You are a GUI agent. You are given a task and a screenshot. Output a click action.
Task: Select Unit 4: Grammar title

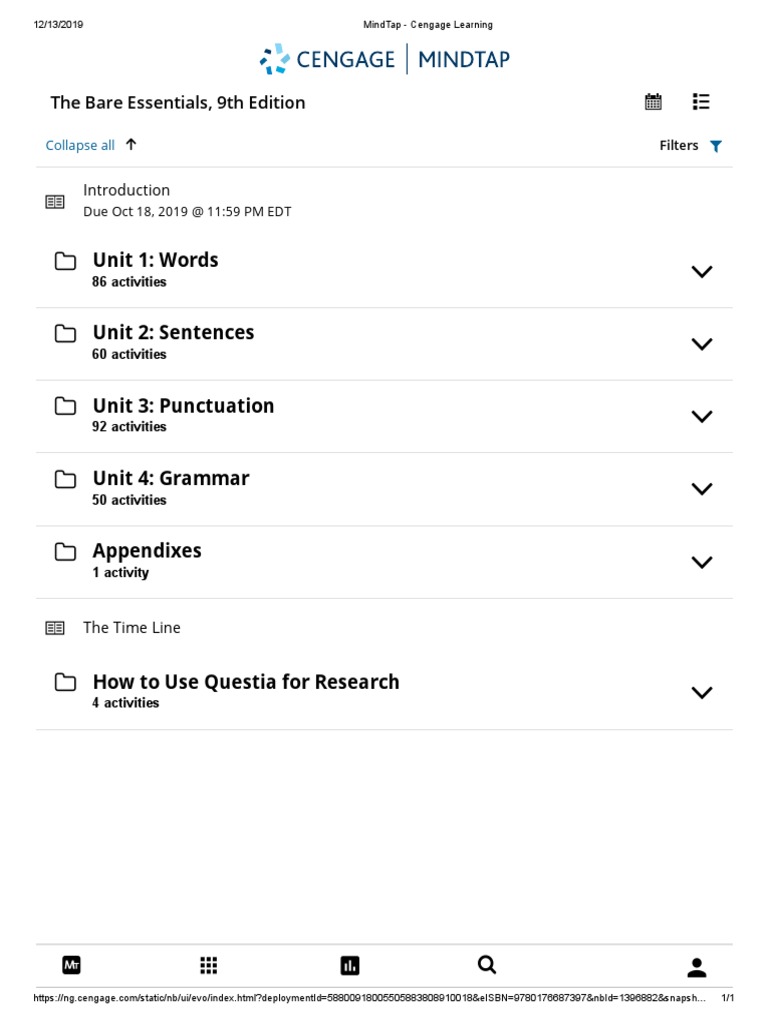pyautogui.click(x=170, y=478)
